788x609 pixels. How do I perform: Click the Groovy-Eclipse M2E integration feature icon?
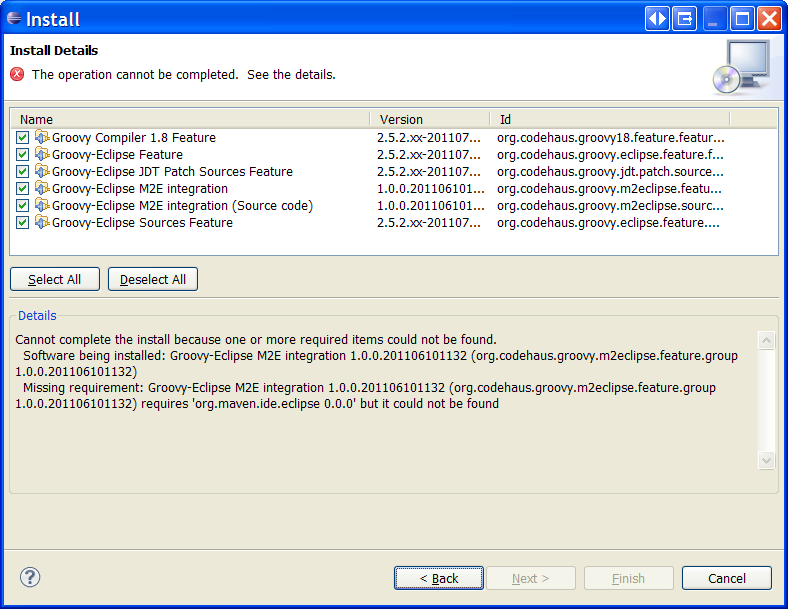pos(42,188)
